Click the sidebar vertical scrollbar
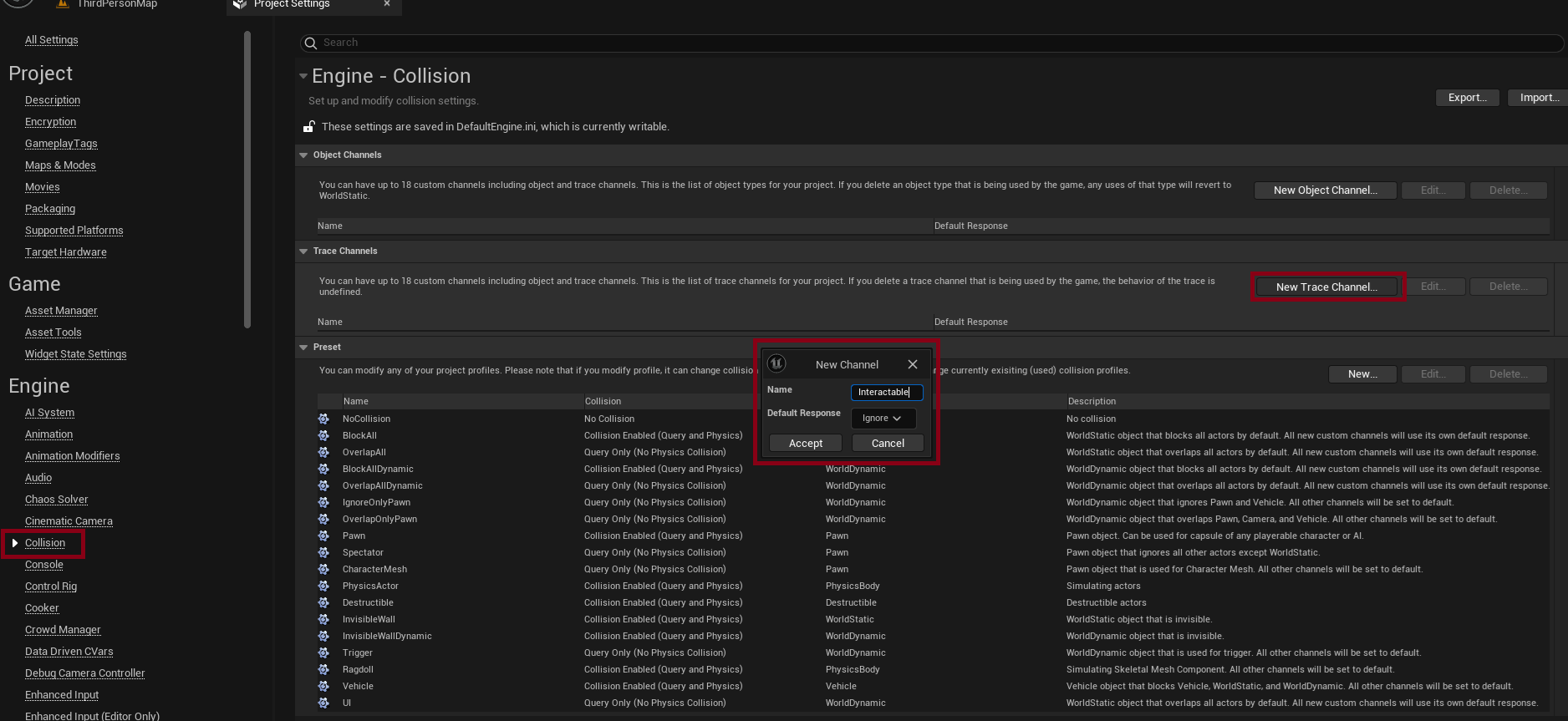 point(247,180)
